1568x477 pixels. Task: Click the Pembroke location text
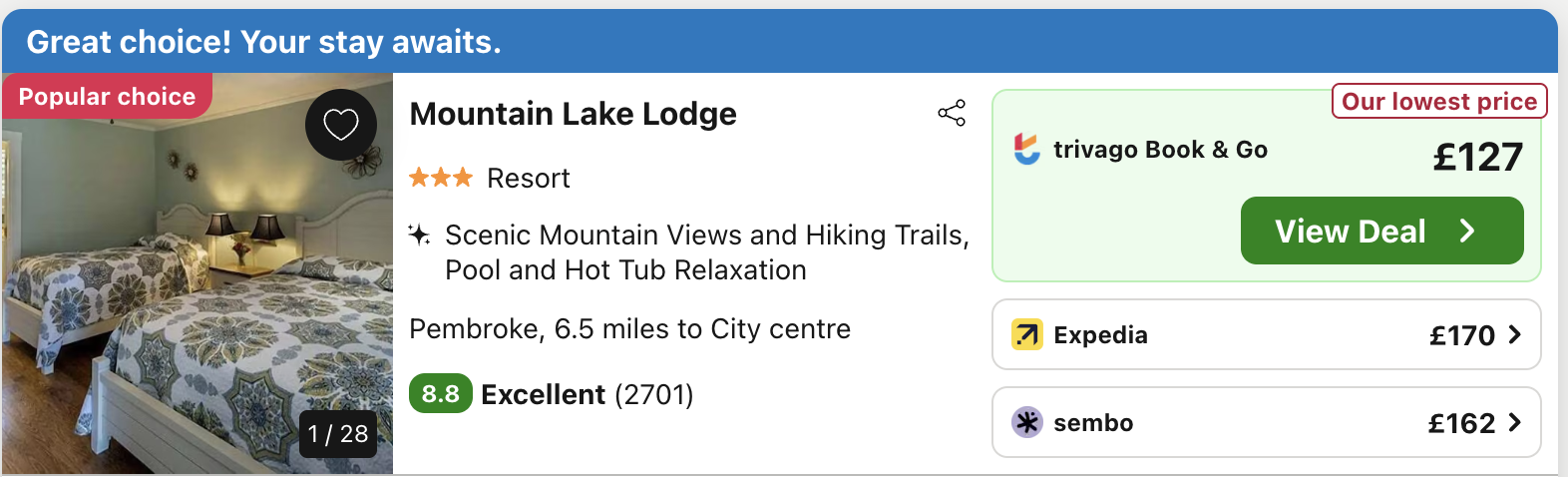[629, 329]
